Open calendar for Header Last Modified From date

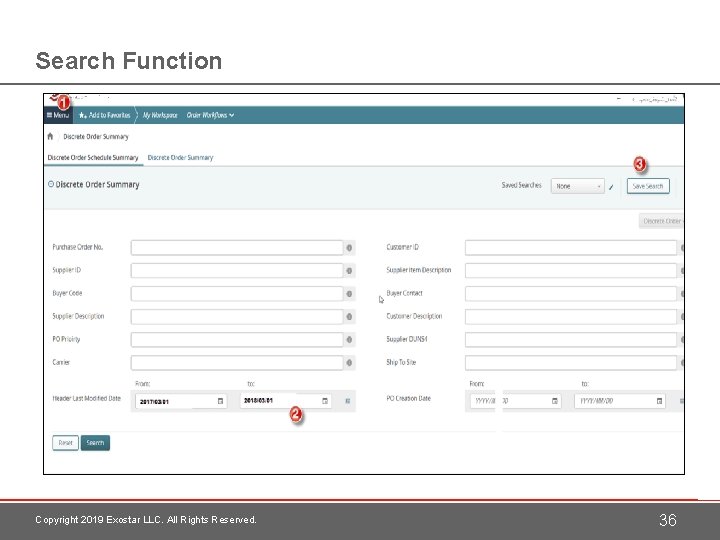[220, 401]
